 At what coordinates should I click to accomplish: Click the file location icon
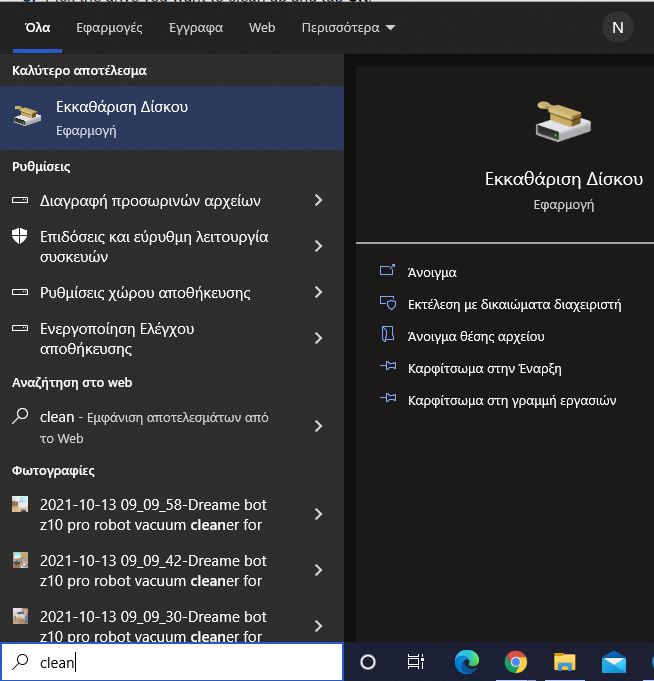point(387,334)
